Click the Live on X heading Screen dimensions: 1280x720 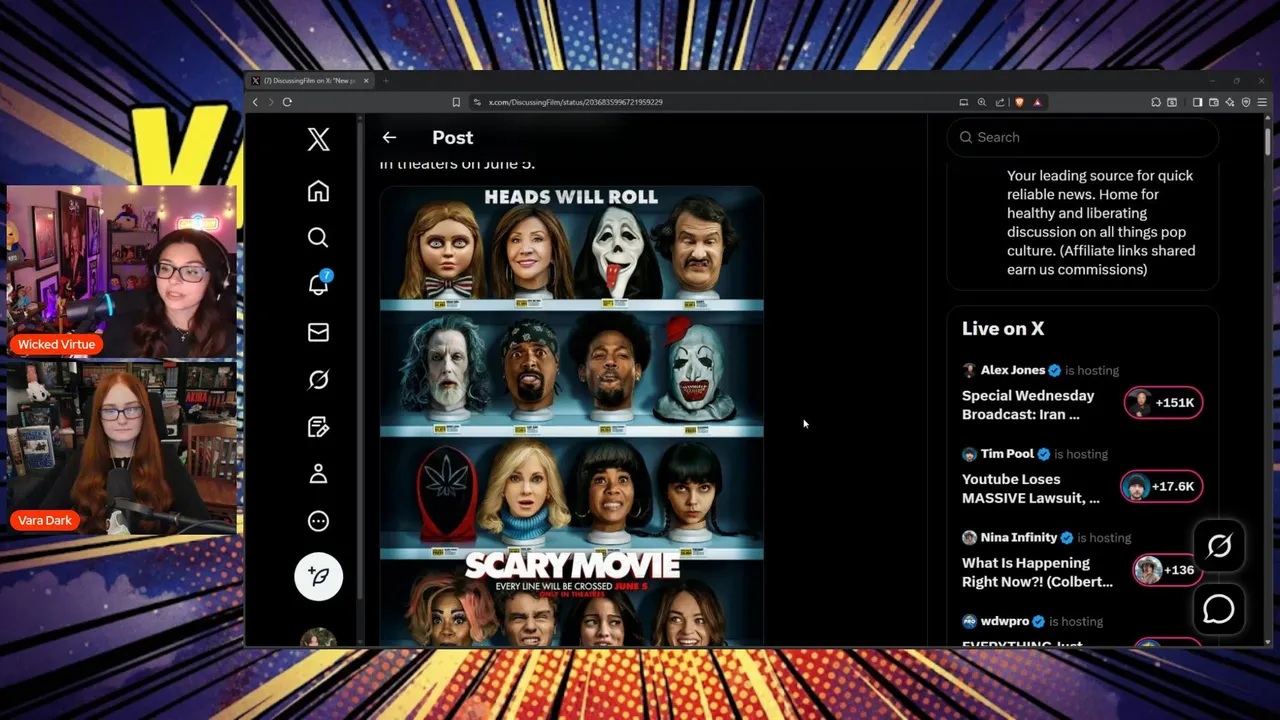(x=1003, y=328)
